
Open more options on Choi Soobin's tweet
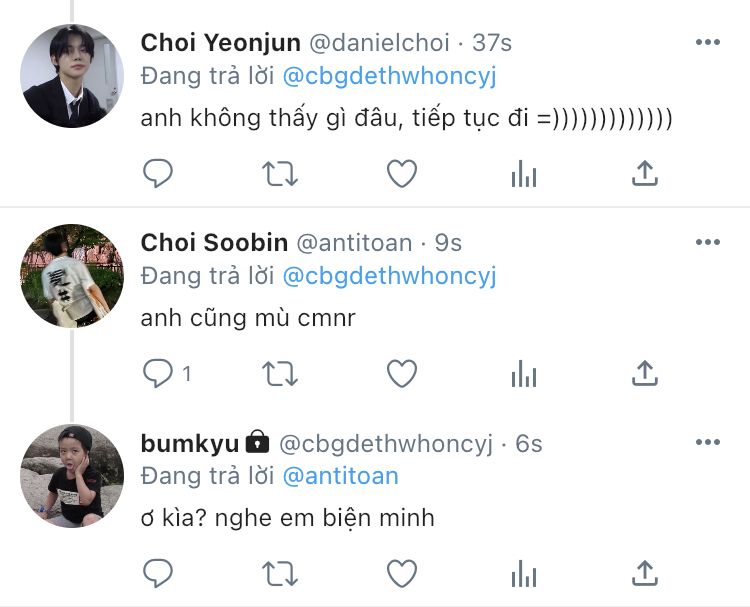click(x=708, y=242)
